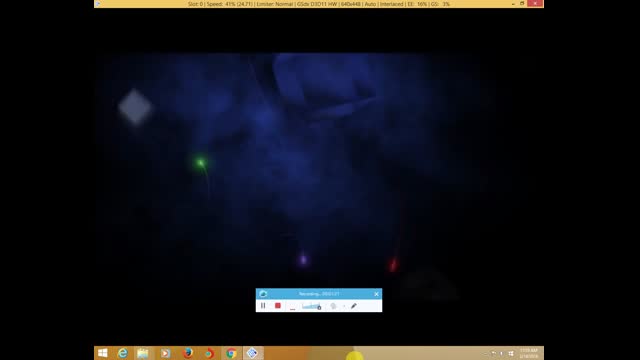Adjust the audio volume level bar
640x360 pixels.
click(x=311, y=306)
